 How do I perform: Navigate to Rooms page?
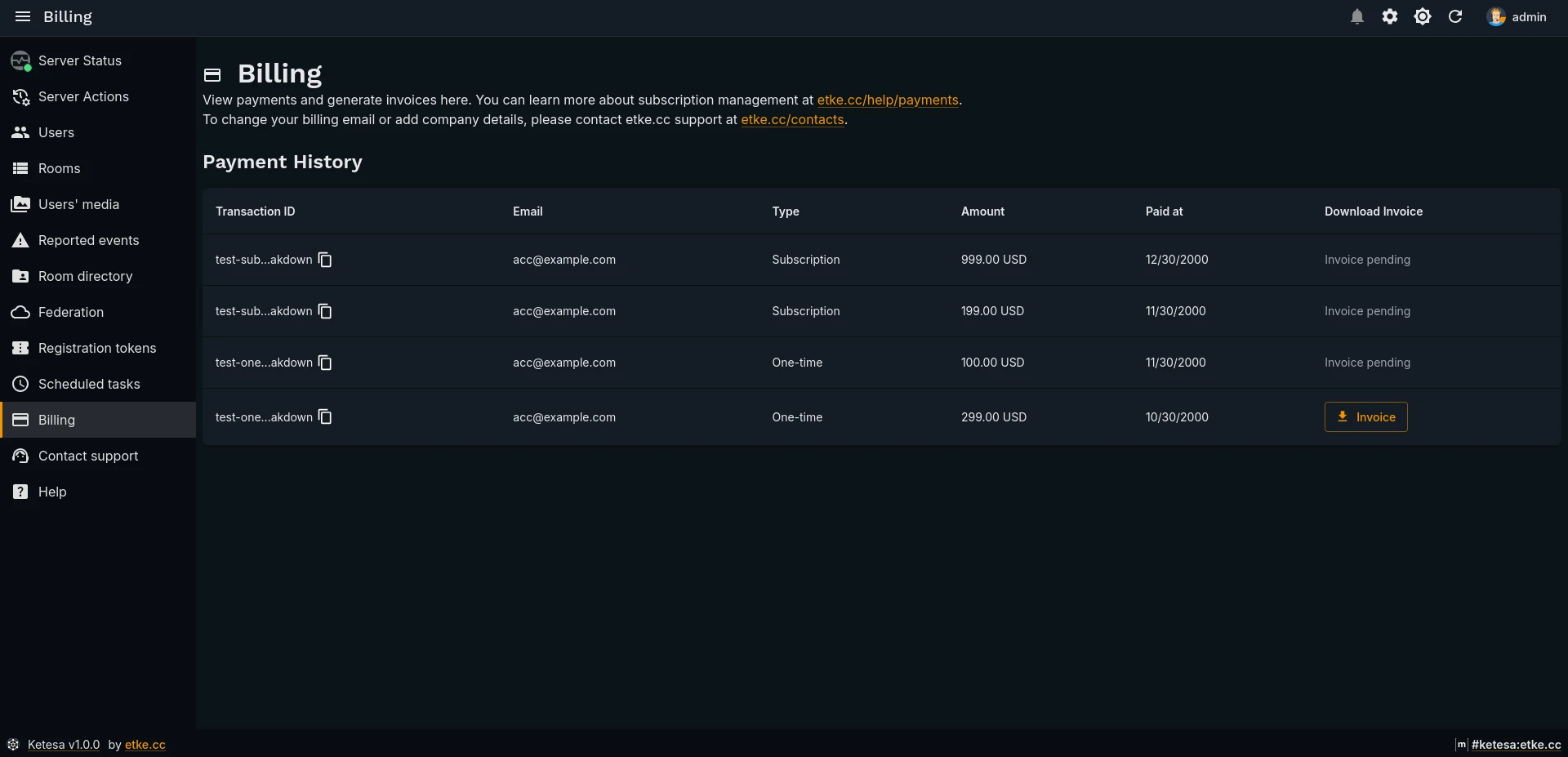pos(98,168)
